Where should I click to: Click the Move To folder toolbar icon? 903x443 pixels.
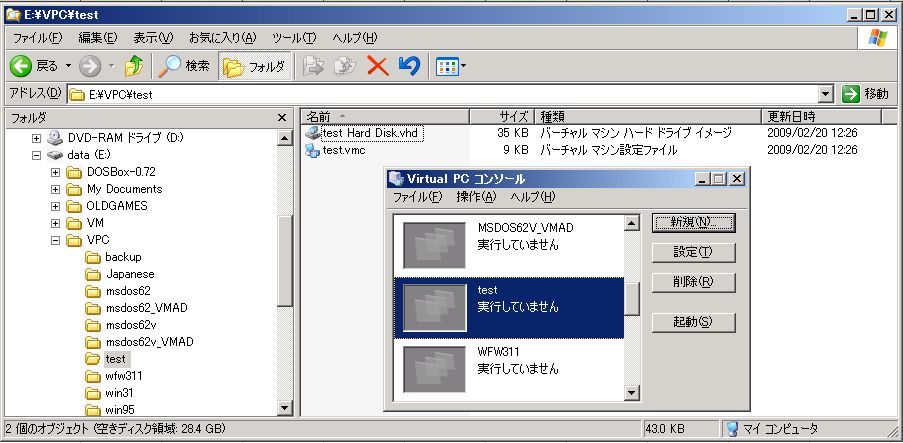[x=313, y=66]
